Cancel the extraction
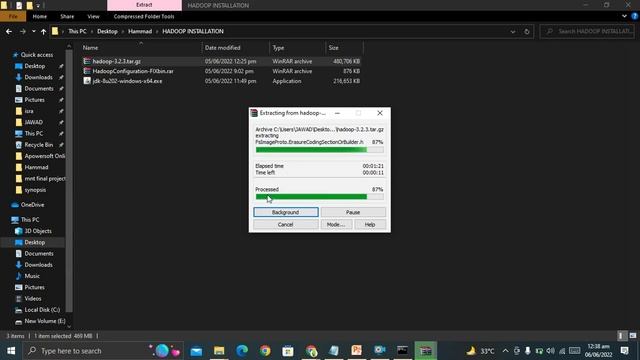This screenshot has height=360, width=640. [x=286, y=224]
